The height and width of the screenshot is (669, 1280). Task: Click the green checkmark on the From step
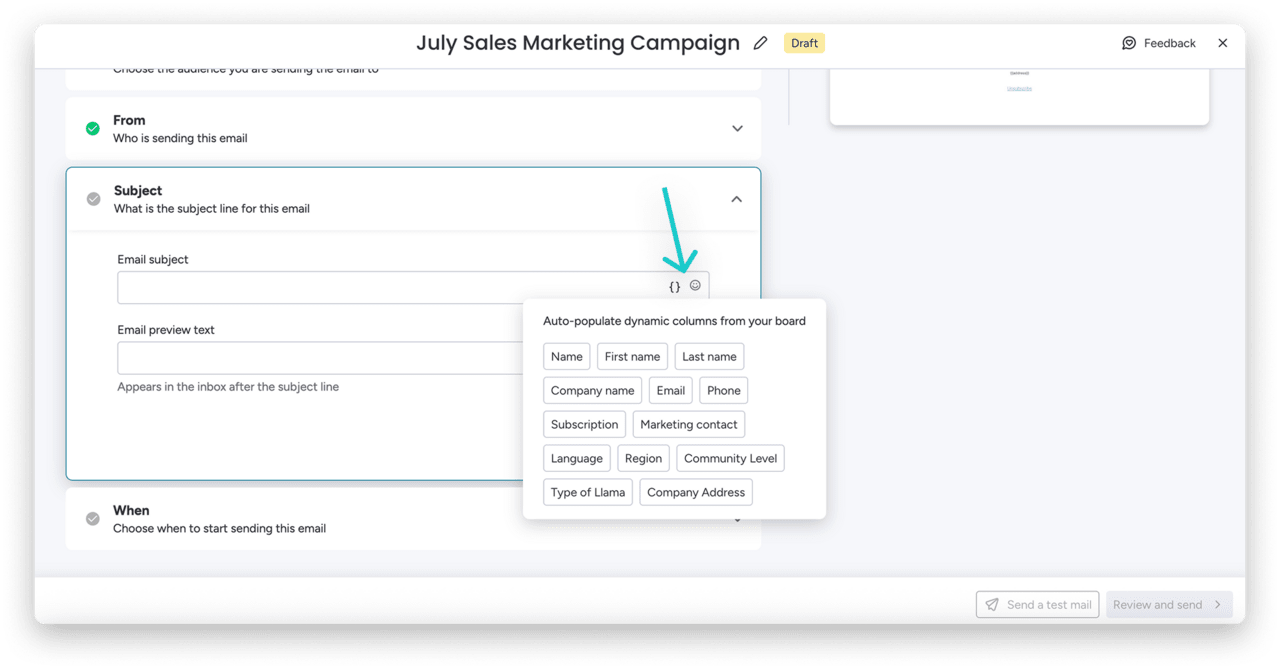[x=92, y=128]
